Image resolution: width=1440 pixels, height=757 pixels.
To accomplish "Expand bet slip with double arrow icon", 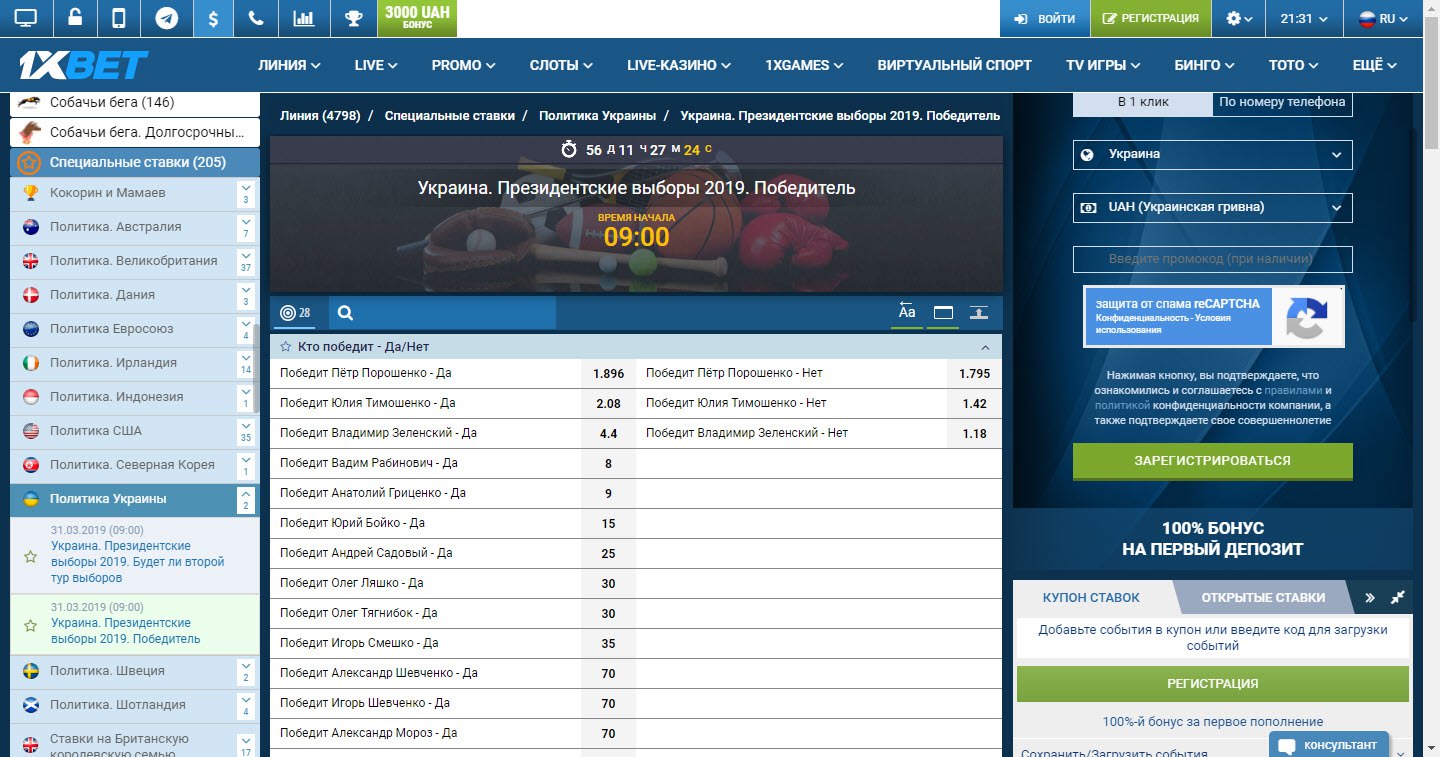I will coord(1370,597).
